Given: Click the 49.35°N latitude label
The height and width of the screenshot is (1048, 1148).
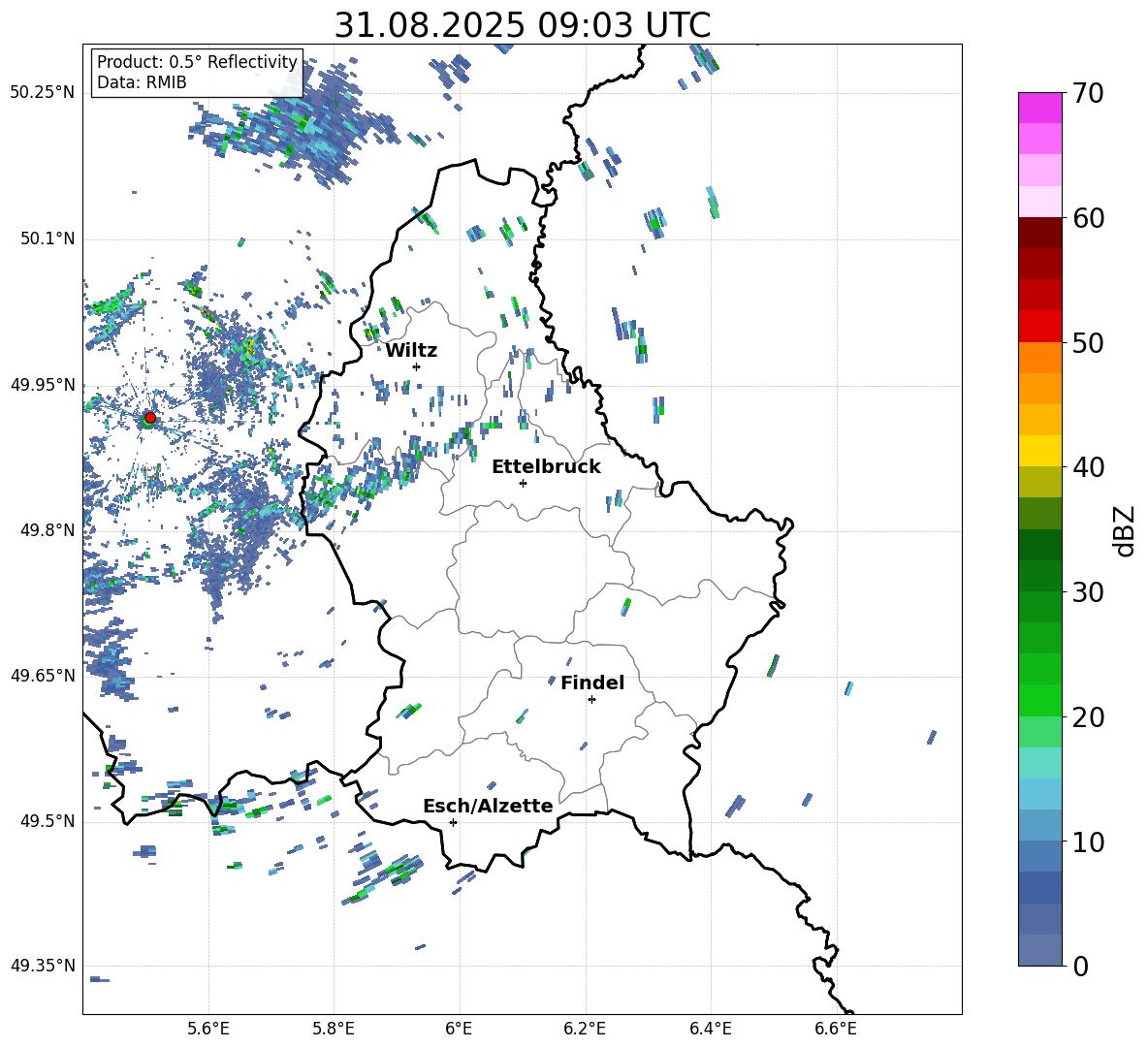Looking at the screenshot, I should pos(43,966).
